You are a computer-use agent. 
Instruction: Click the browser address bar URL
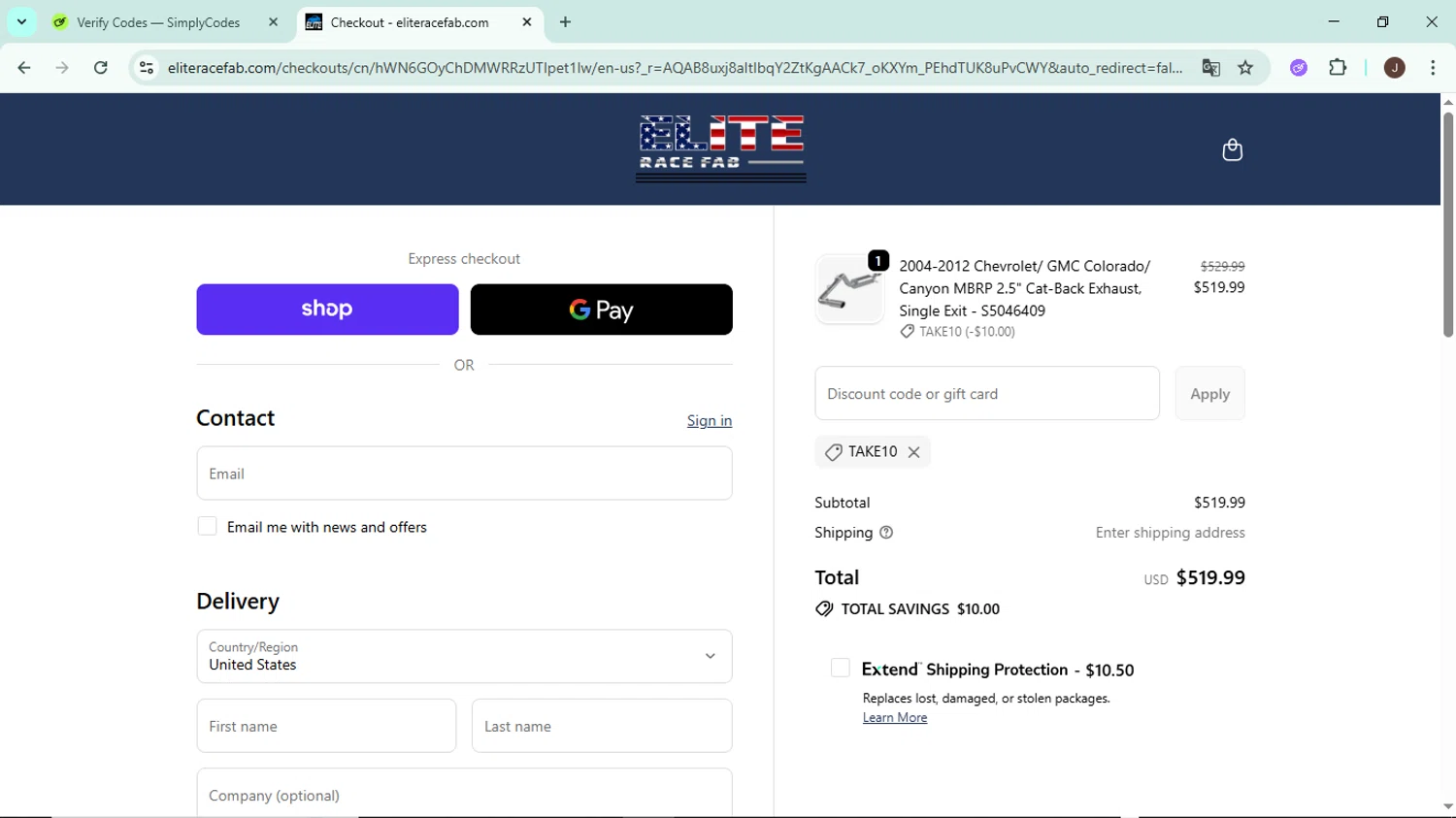(x=674, y=68)
